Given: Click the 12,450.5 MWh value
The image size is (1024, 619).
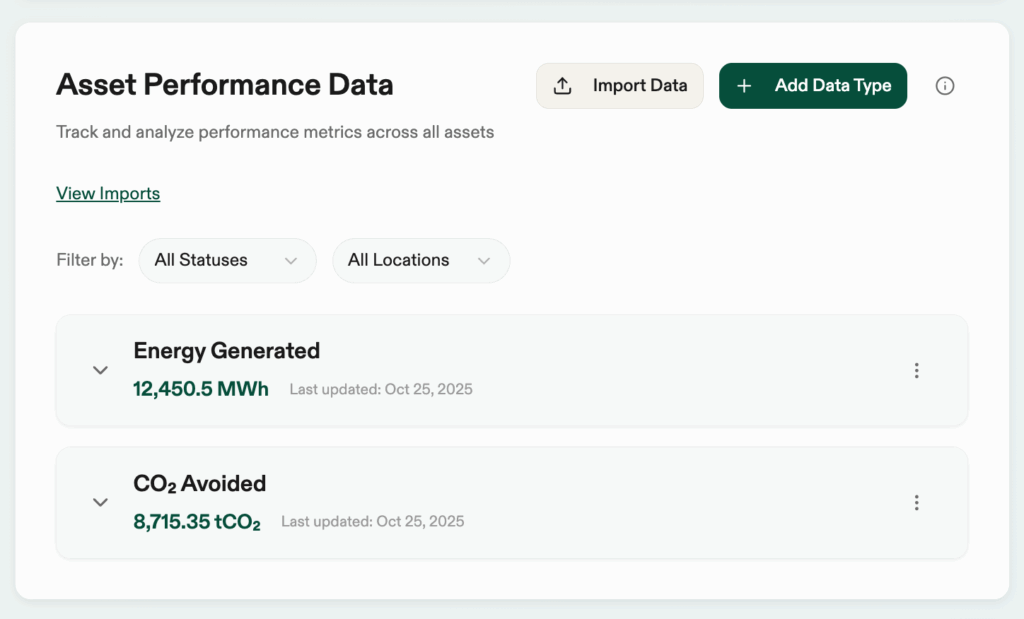Looking at the screenshot, I should click(201, 389).
